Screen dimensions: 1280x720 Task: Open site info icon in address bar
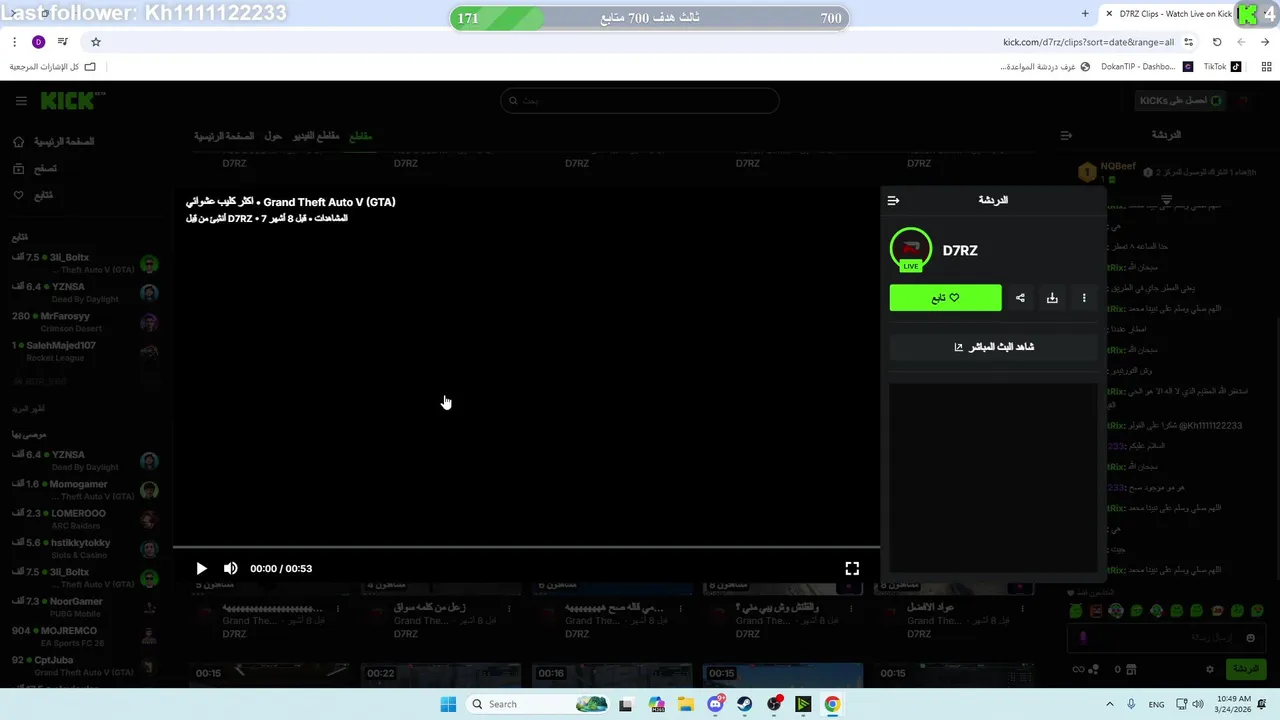coord(1189,42)
